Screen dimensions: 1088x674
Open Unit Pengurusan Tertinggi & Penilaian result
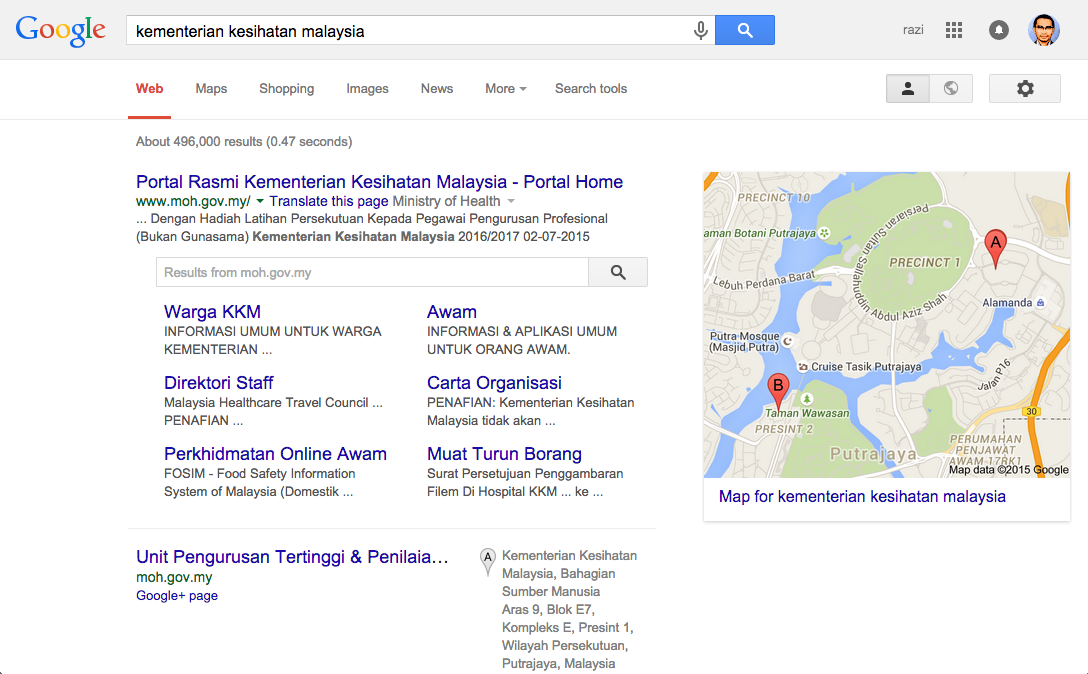coord(292,557)
